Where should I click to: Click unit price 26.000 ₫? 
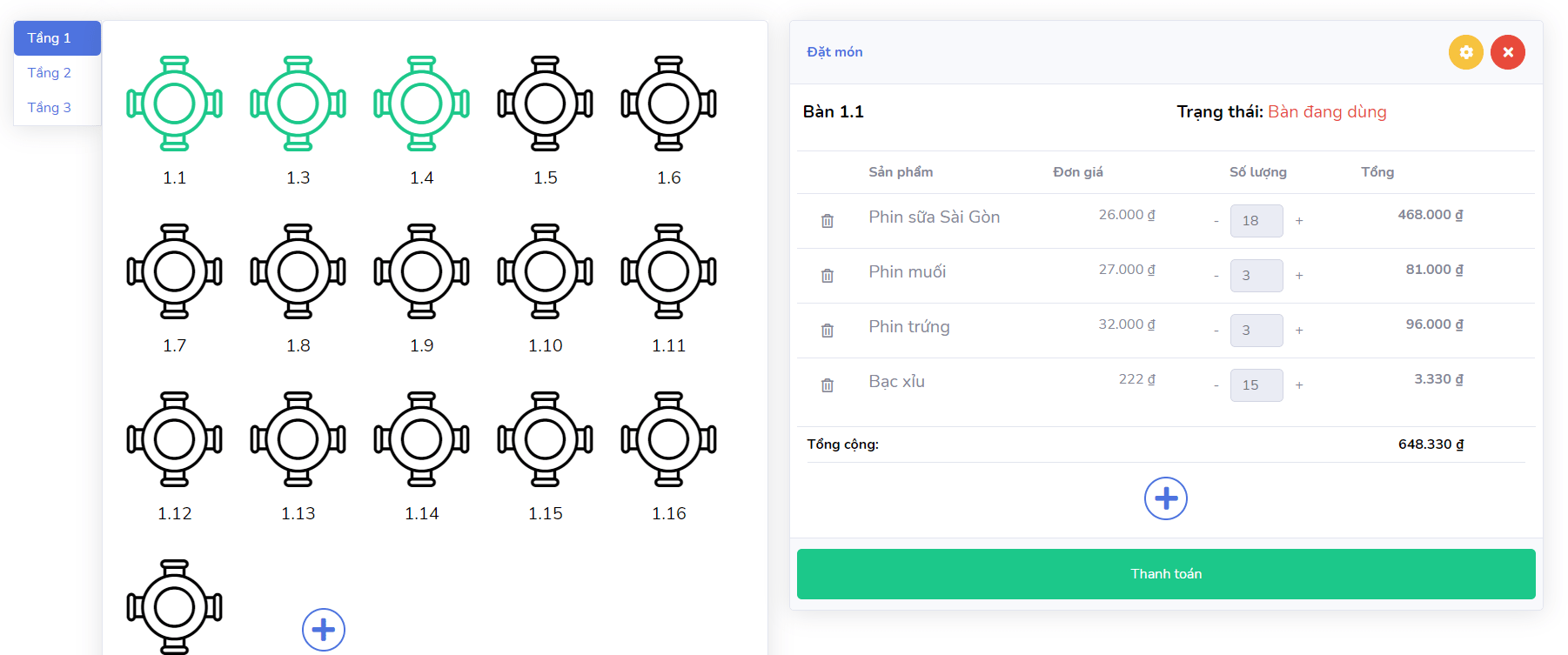click(1127, 215)
